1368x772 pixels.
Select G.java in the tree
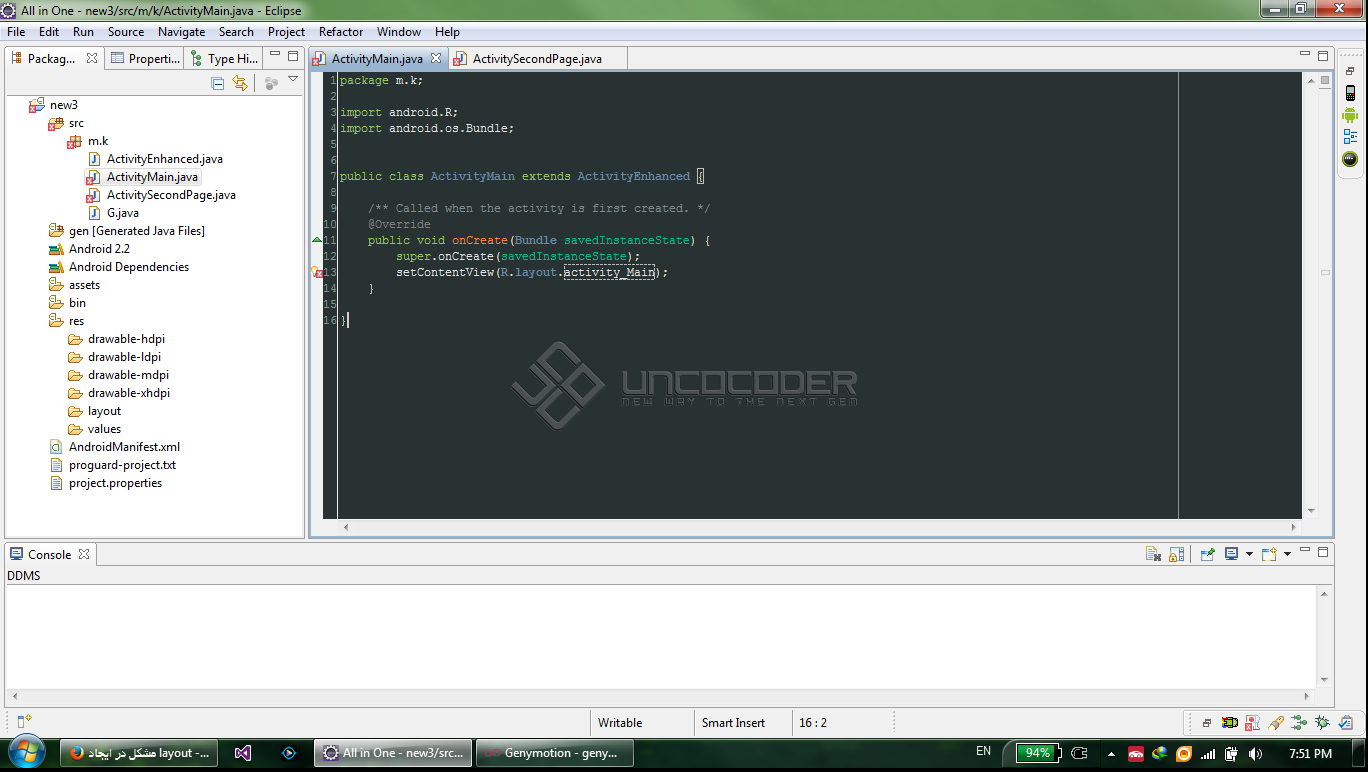(113, 213)
